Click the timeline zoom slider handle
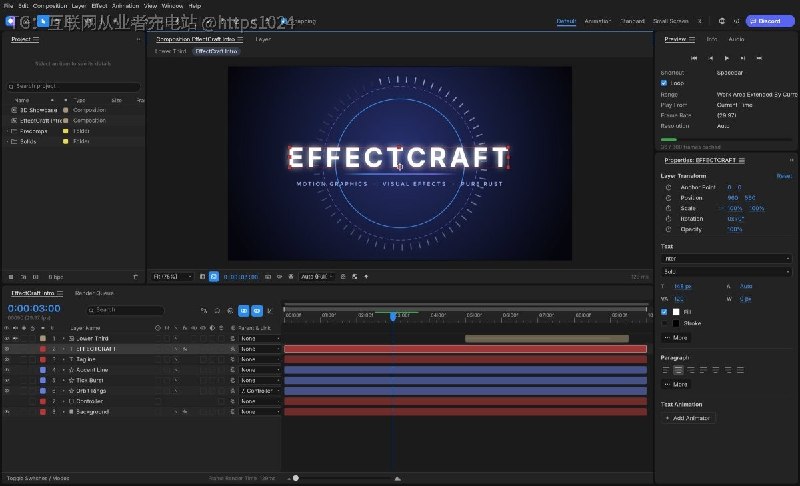Viewport: 800px width, 486px height. pos(296,478)
